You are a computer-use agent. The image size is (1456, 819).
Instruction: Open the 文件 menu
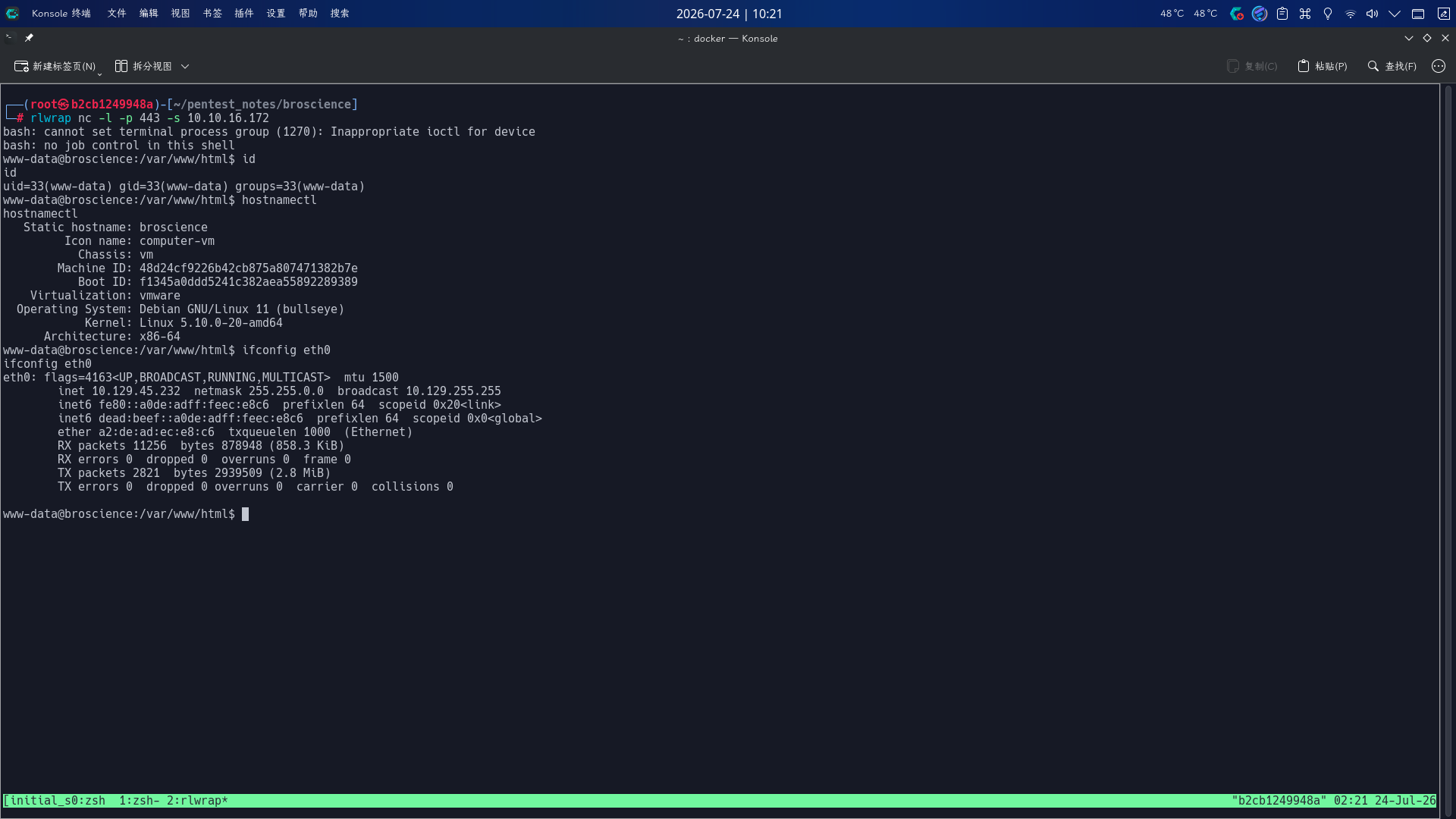pos(117,14)
